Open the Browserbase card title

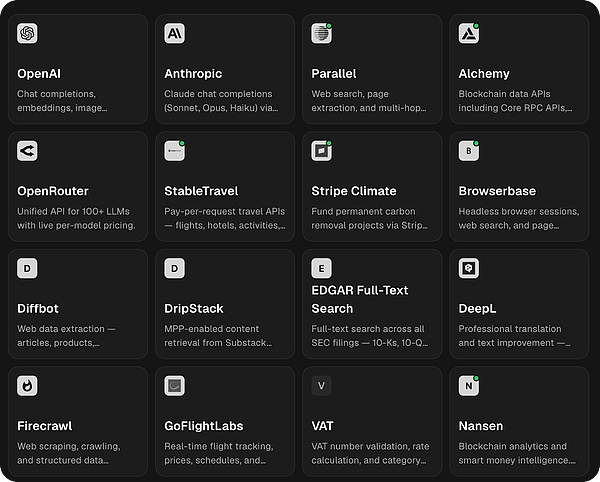point(497,191)
